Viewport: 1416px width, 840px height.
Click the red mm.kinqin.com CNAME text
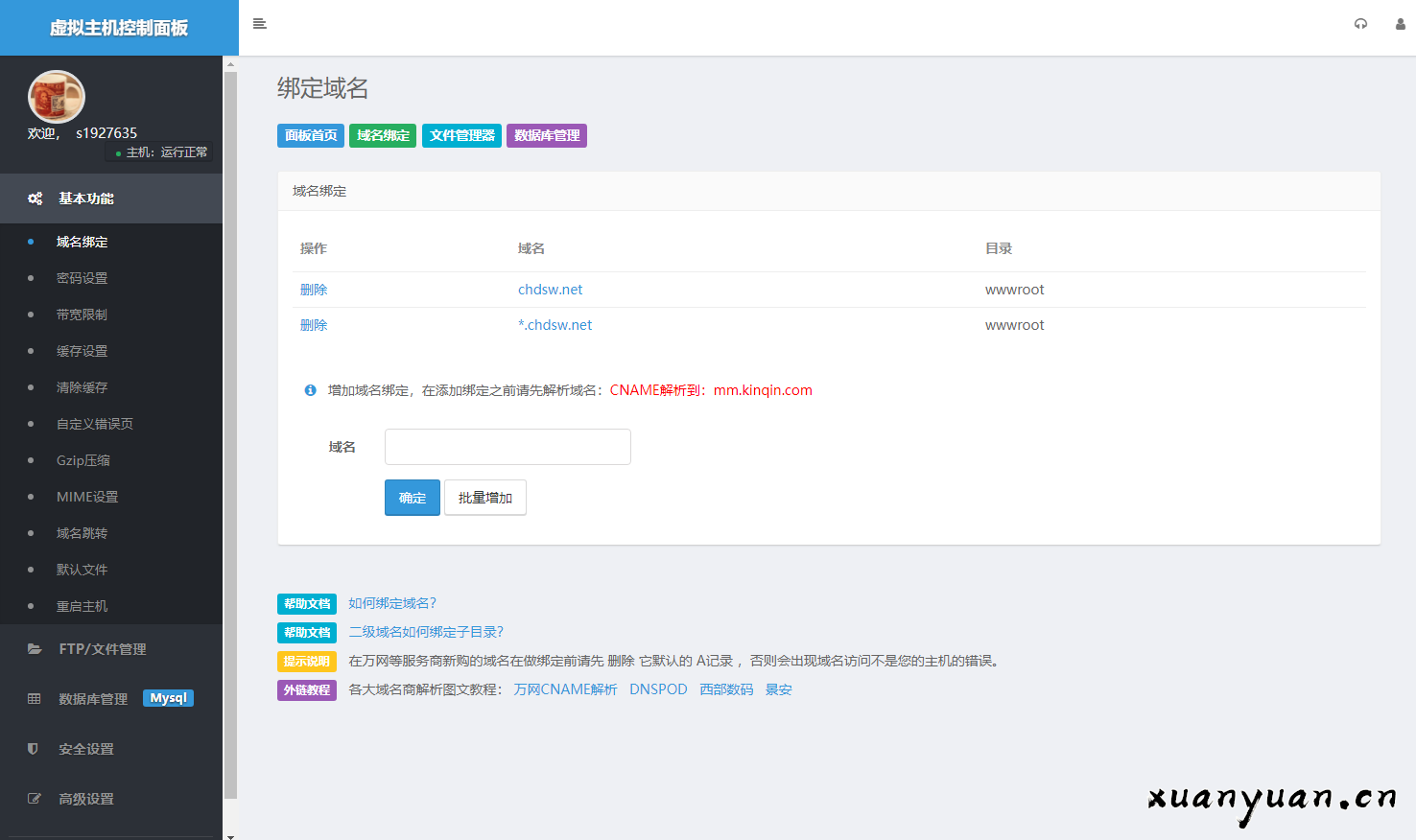pos(763,390)
